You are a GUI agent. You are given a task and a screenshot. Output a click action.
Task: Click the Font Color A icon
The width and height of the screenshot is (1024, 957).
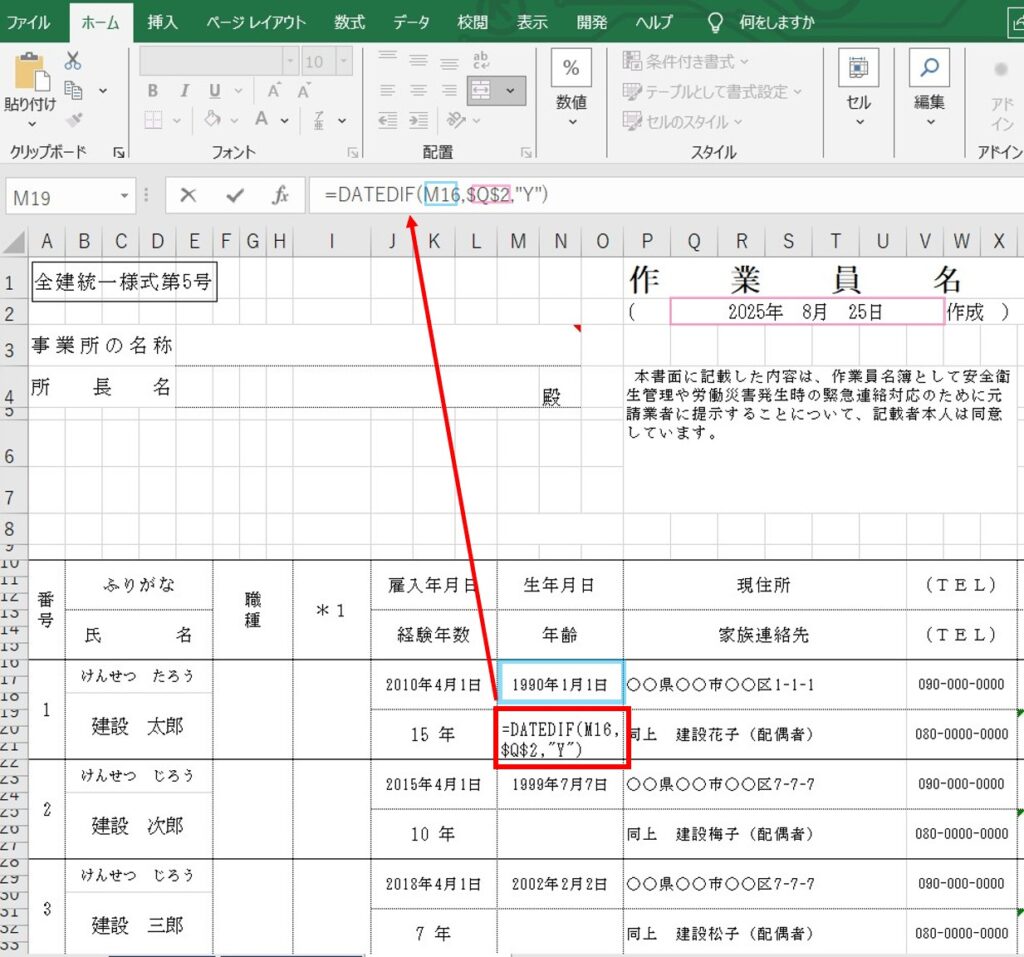coord(262,119)
